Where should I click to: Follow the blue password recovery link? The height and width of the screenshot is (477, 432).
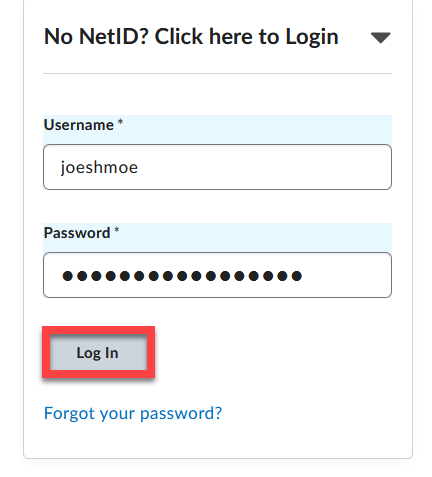133,413
